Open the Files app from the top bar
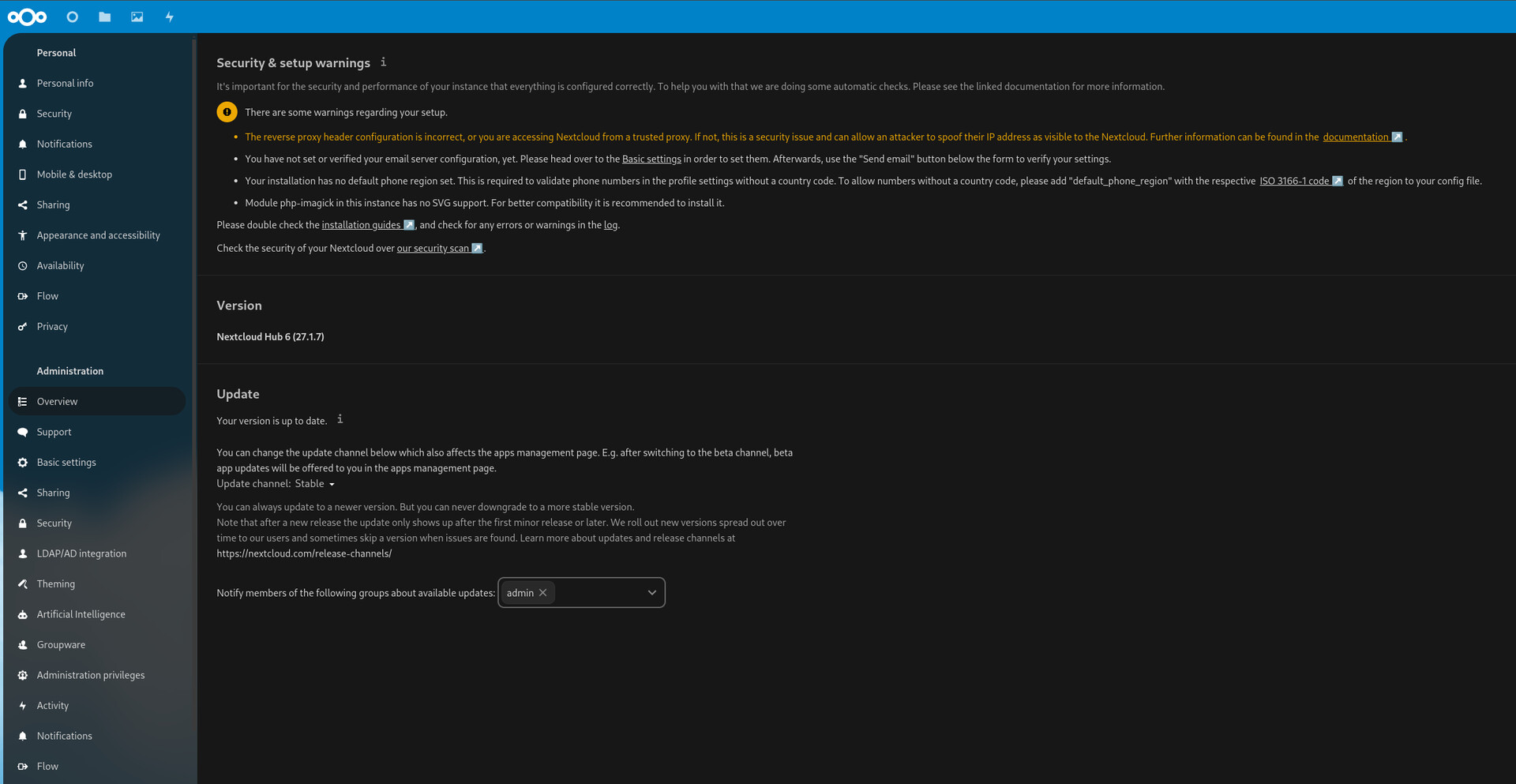Viewport: 1516px width, 784px height. [x=104, y=17]
